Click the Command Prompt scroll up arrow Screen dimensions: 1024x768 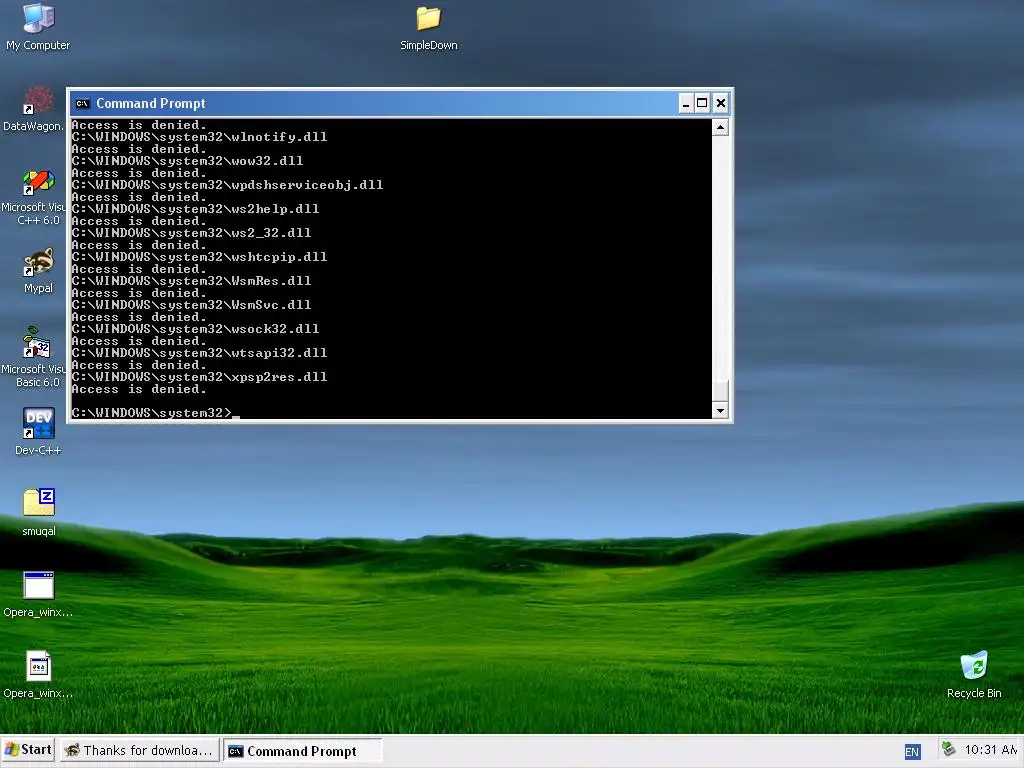720,127
